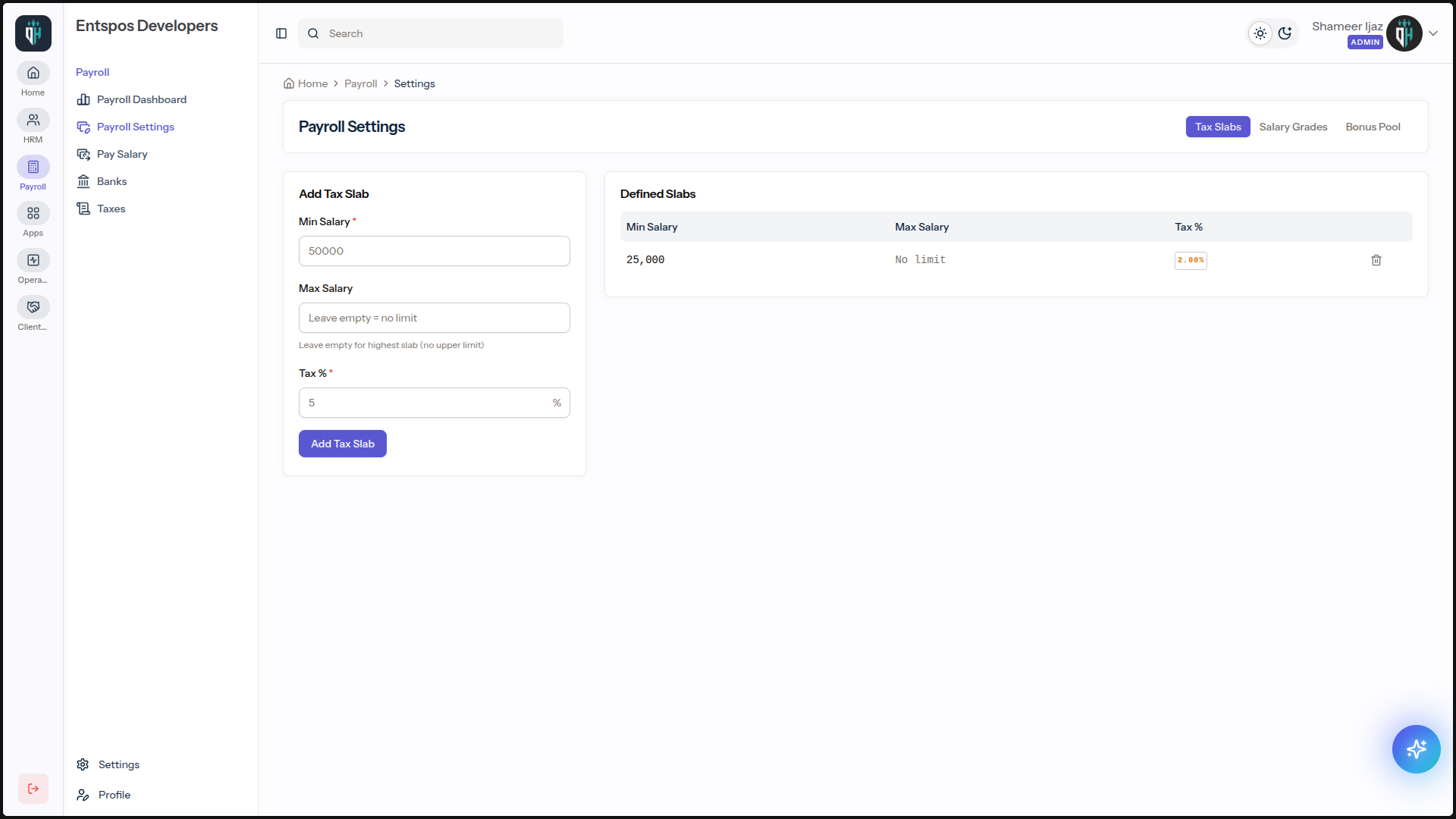
Task: Delete the 25,000 tax slab
Action: (x=1376, y=260)
